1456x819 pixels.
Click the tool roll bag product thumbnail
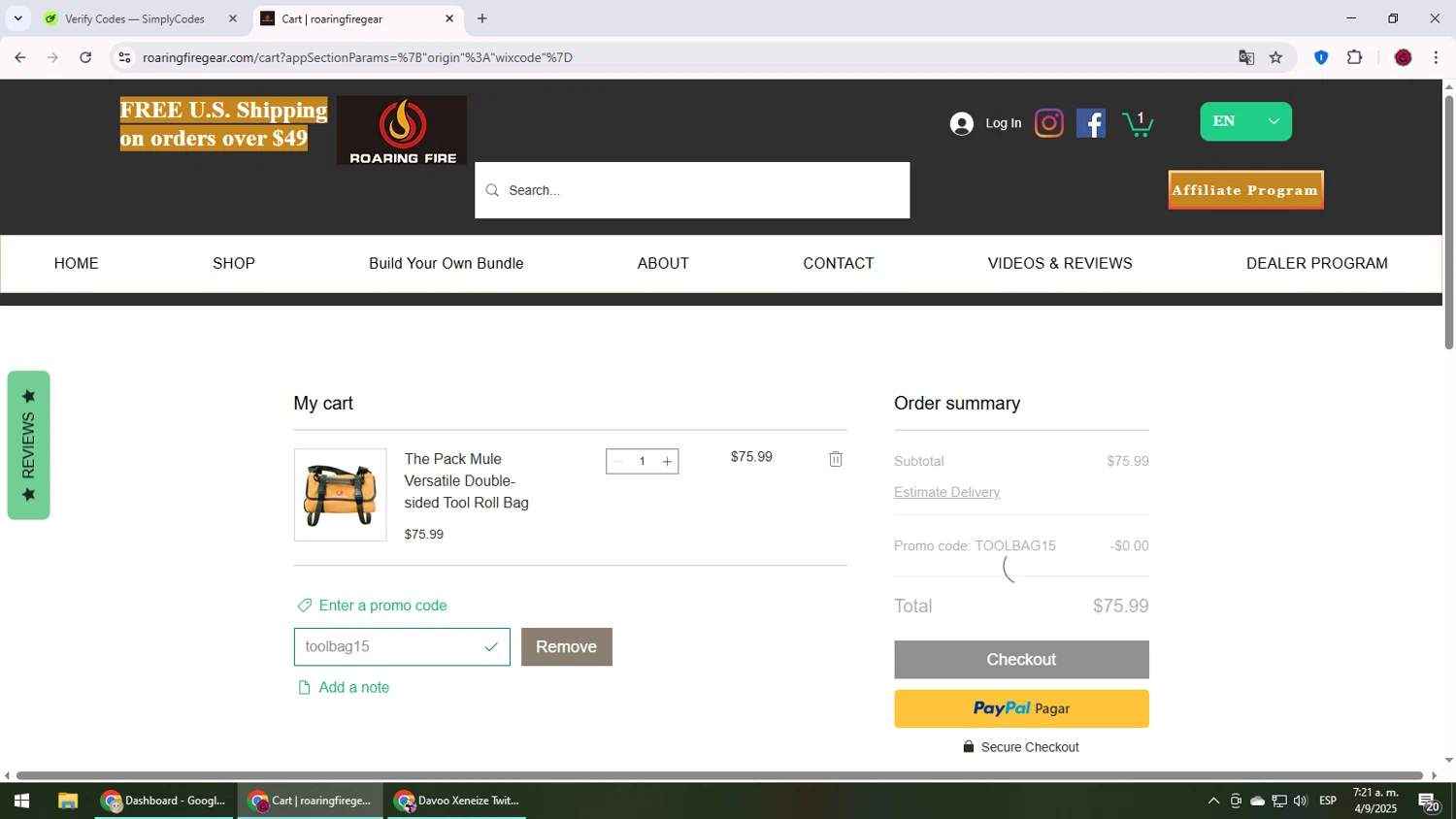(340, 495)
